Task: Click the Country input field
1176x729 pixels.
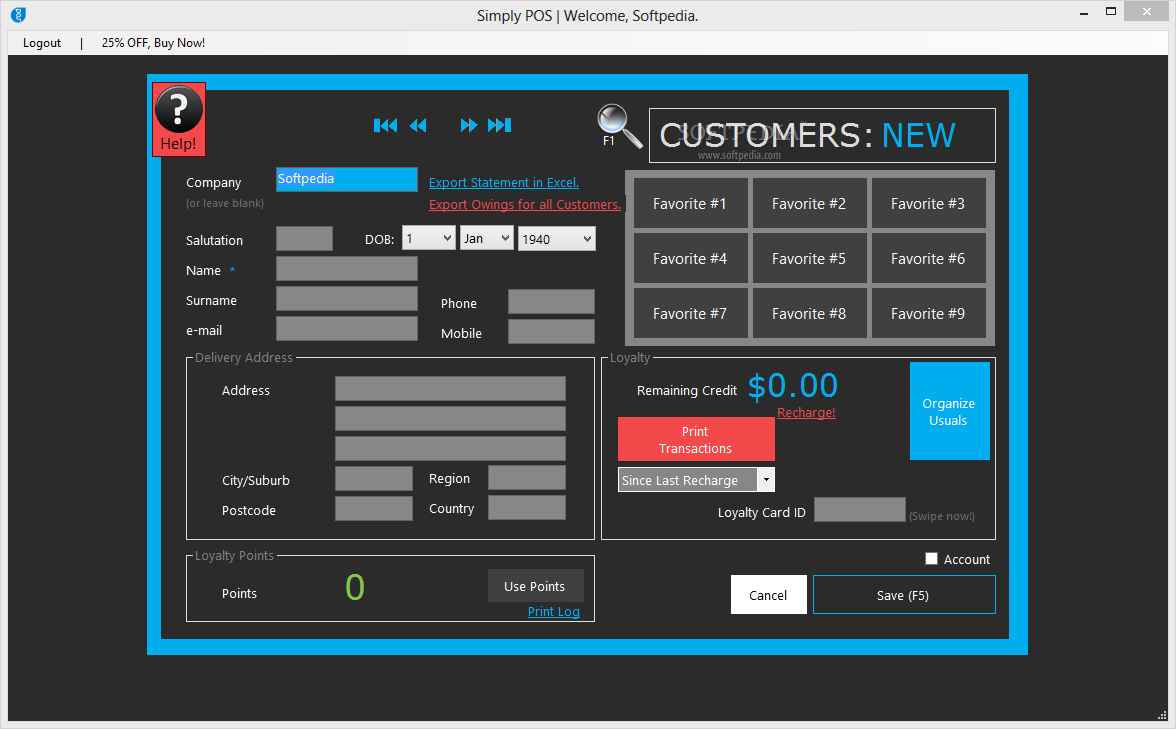Action: tap(526, 508)
